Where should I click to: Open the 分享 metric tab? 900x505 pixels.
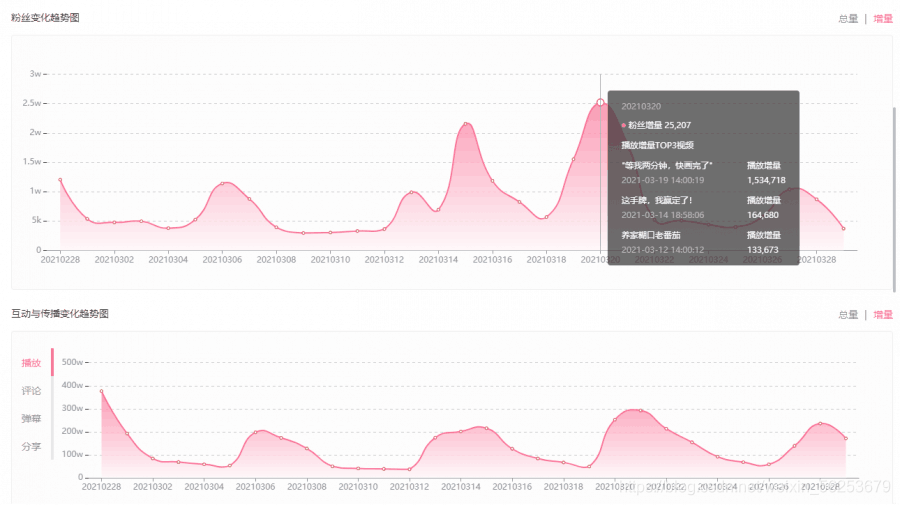pos(32,446)
